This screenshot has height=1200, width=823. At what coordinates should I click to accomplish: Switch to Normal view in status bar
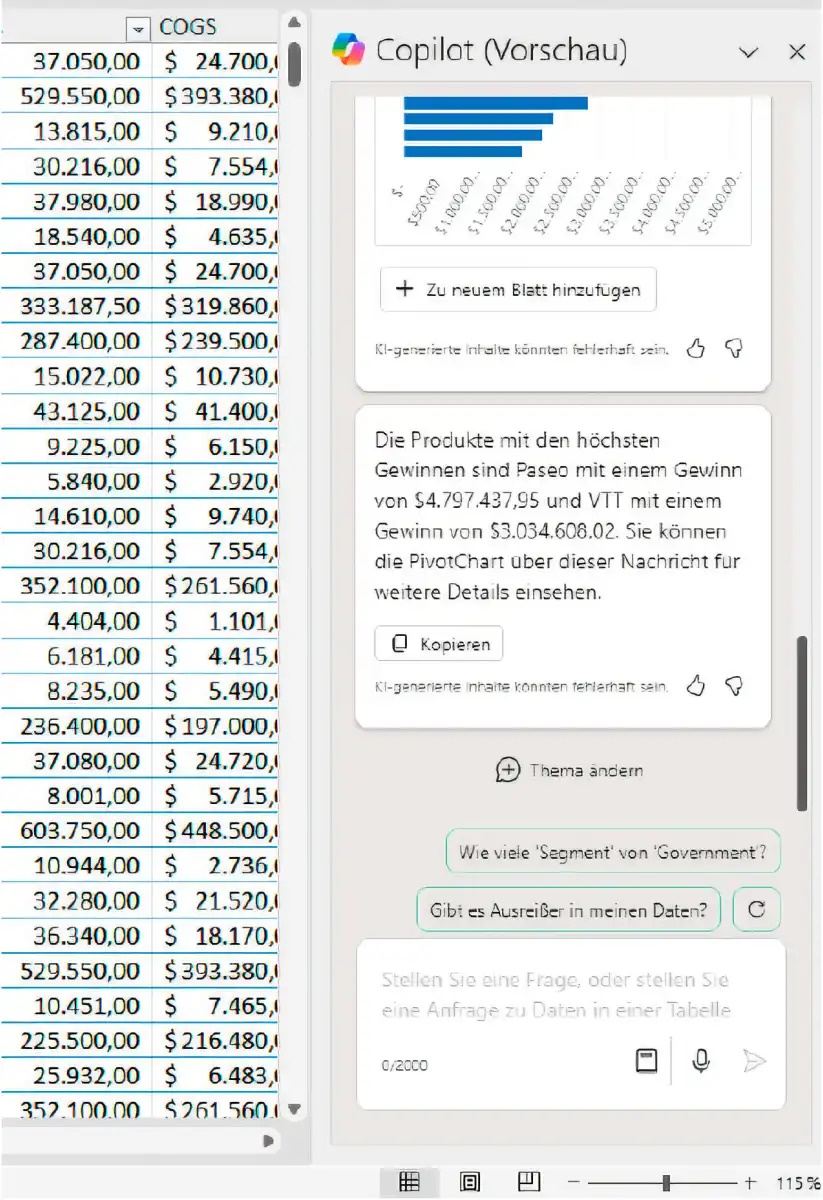[x=409, y=1183]
